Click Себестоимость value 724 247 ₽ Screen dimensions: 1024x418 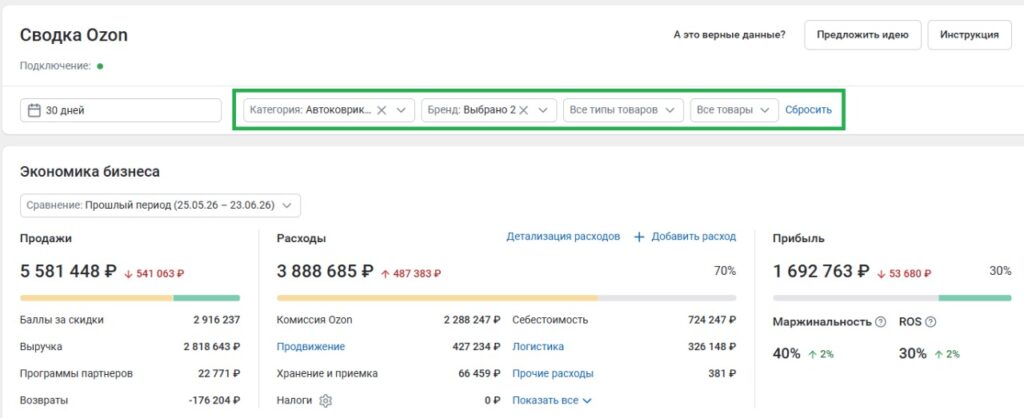[x=712, y=320]
